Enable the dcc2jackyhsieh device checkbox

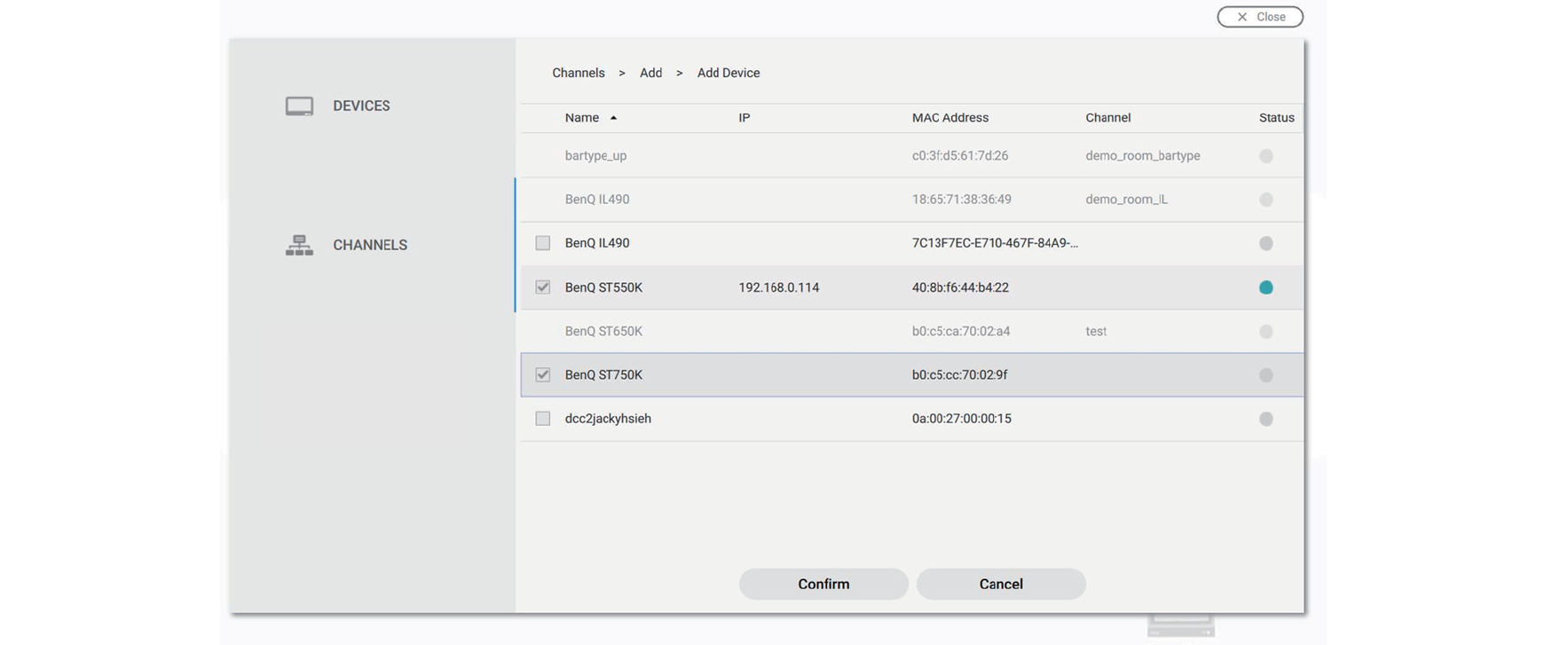pyautogui.click(x=542, y=419)
